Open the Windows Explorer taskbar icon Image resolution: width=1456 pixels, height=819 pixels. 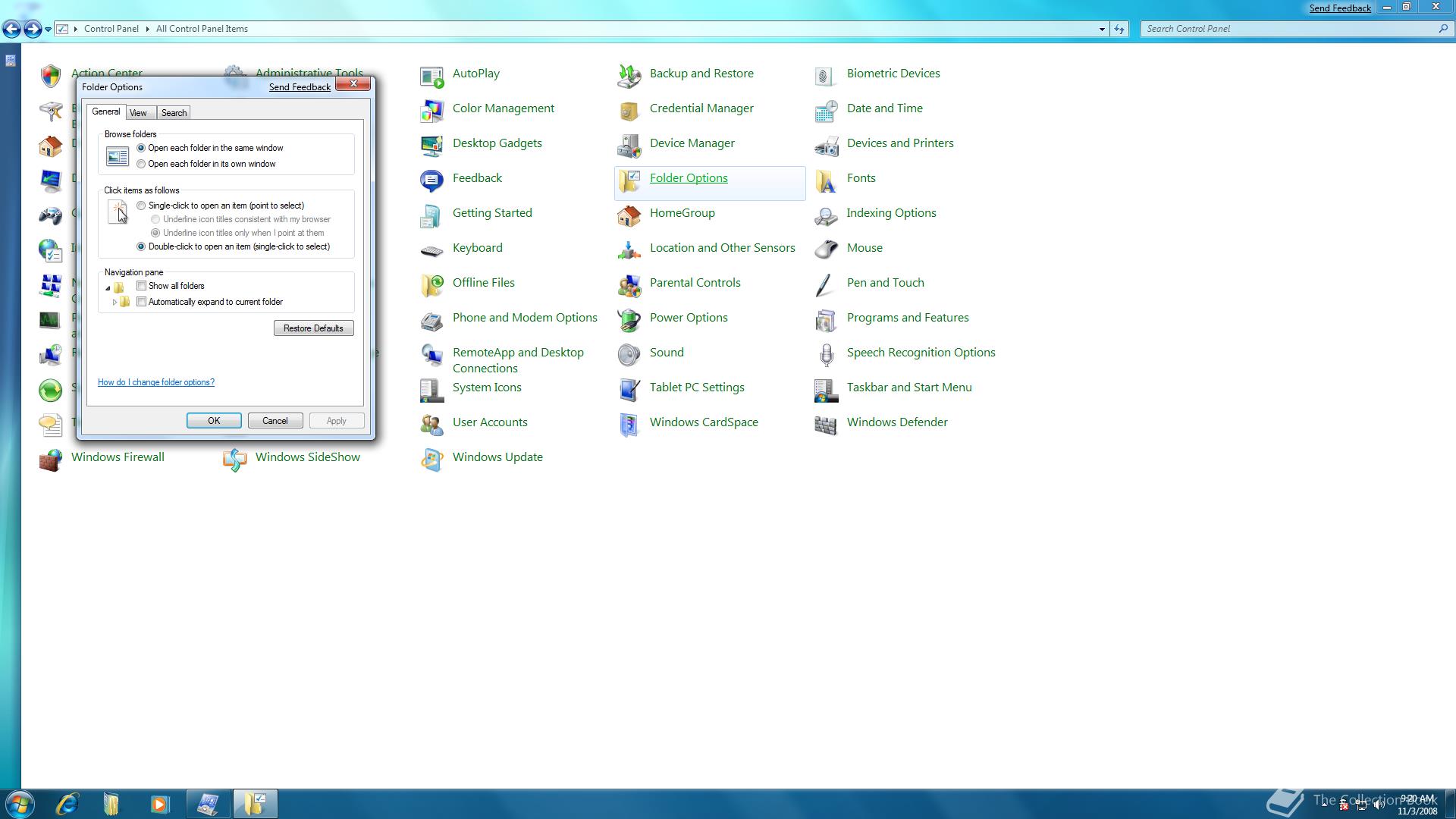(111, 804)
